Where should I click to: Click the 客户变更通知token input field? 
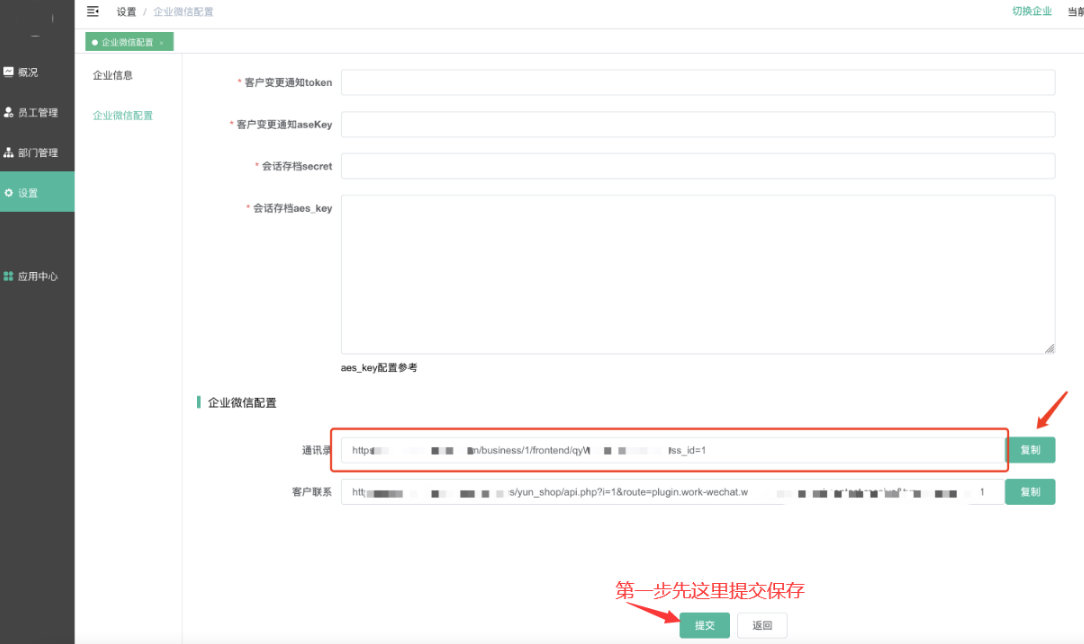tap(697, 82)
